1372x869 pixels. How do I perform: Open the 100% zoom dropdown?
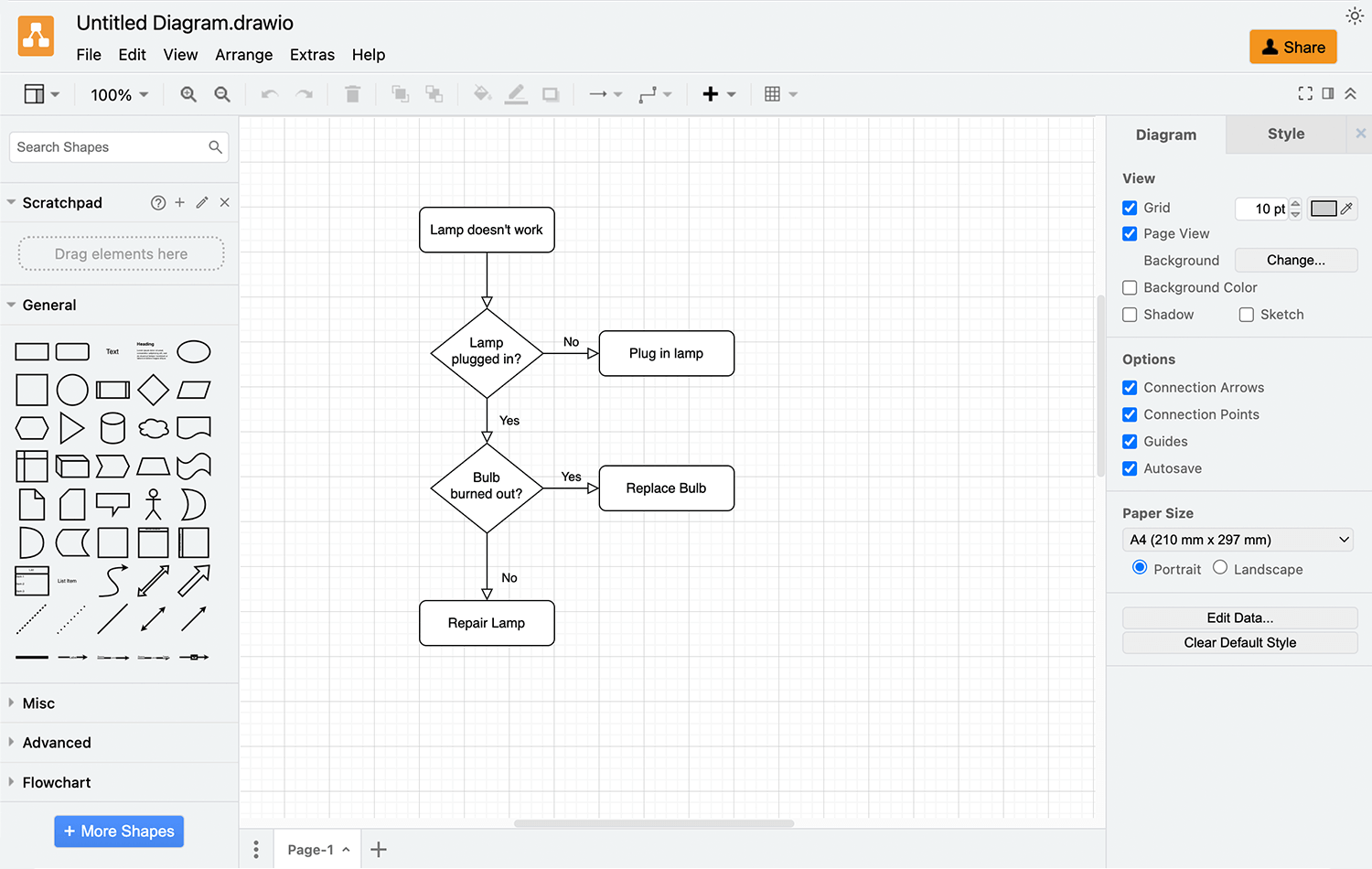119,94
